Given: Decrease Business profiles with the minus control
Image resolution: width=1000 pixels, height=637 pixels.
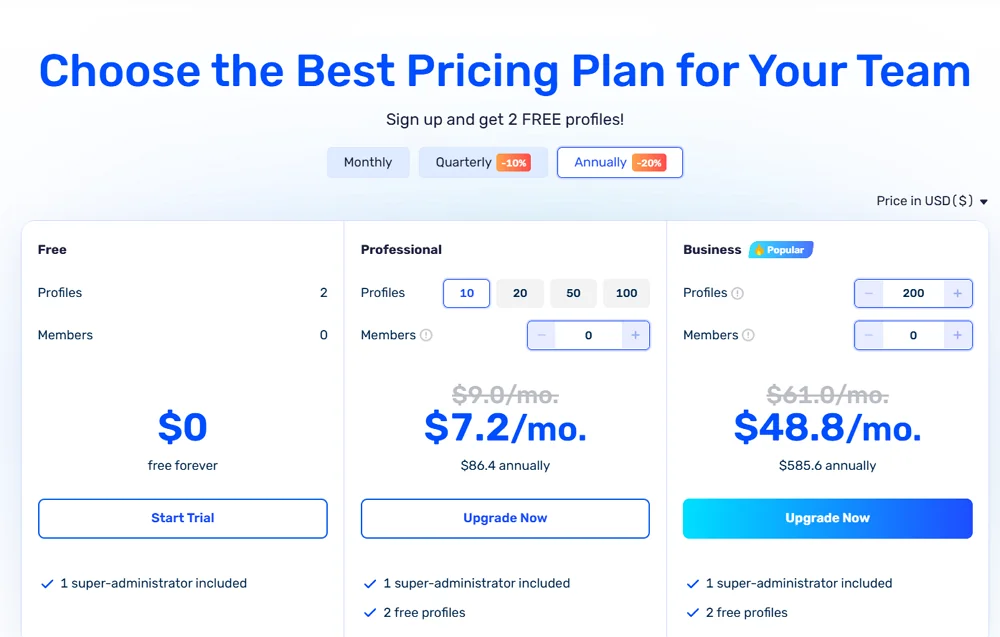Looking at the screenshot, I should point(869,293).
